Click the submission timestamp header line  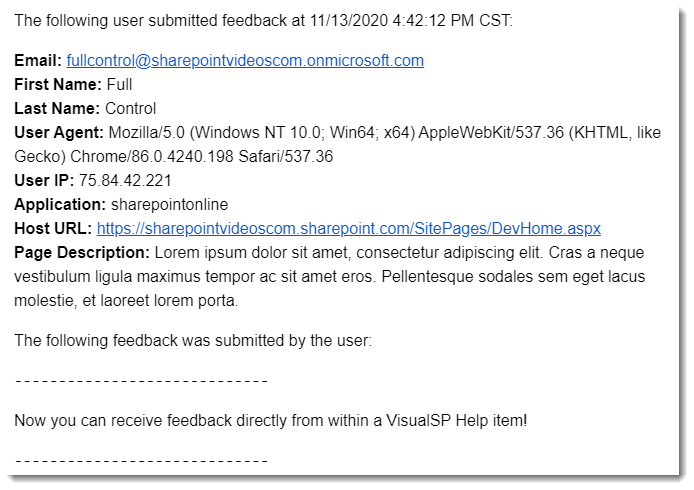point(263,19)
